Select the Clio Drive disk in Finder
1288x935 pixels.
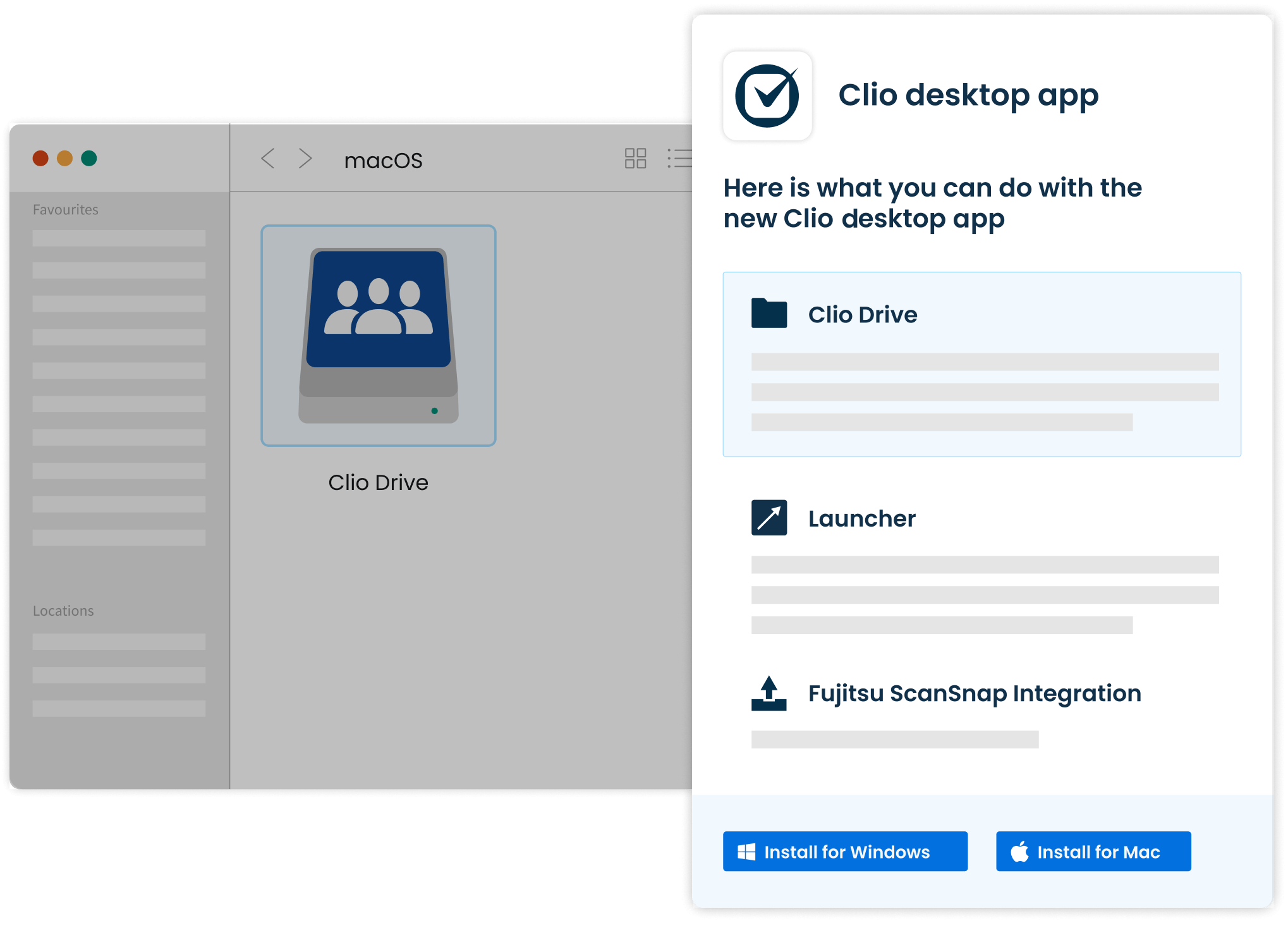379,336
